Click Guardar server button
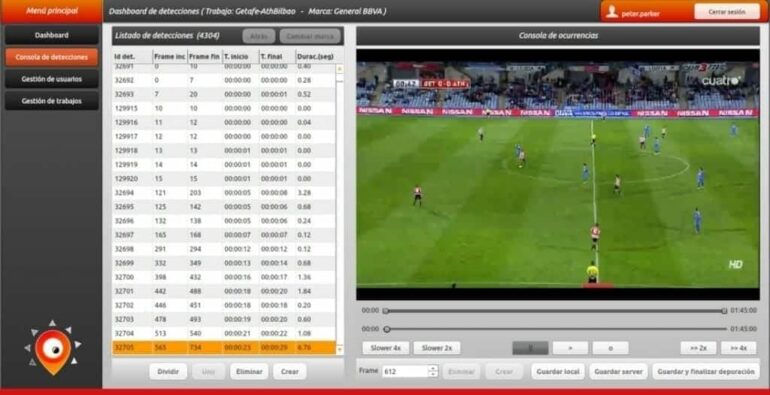 point(618,371)
